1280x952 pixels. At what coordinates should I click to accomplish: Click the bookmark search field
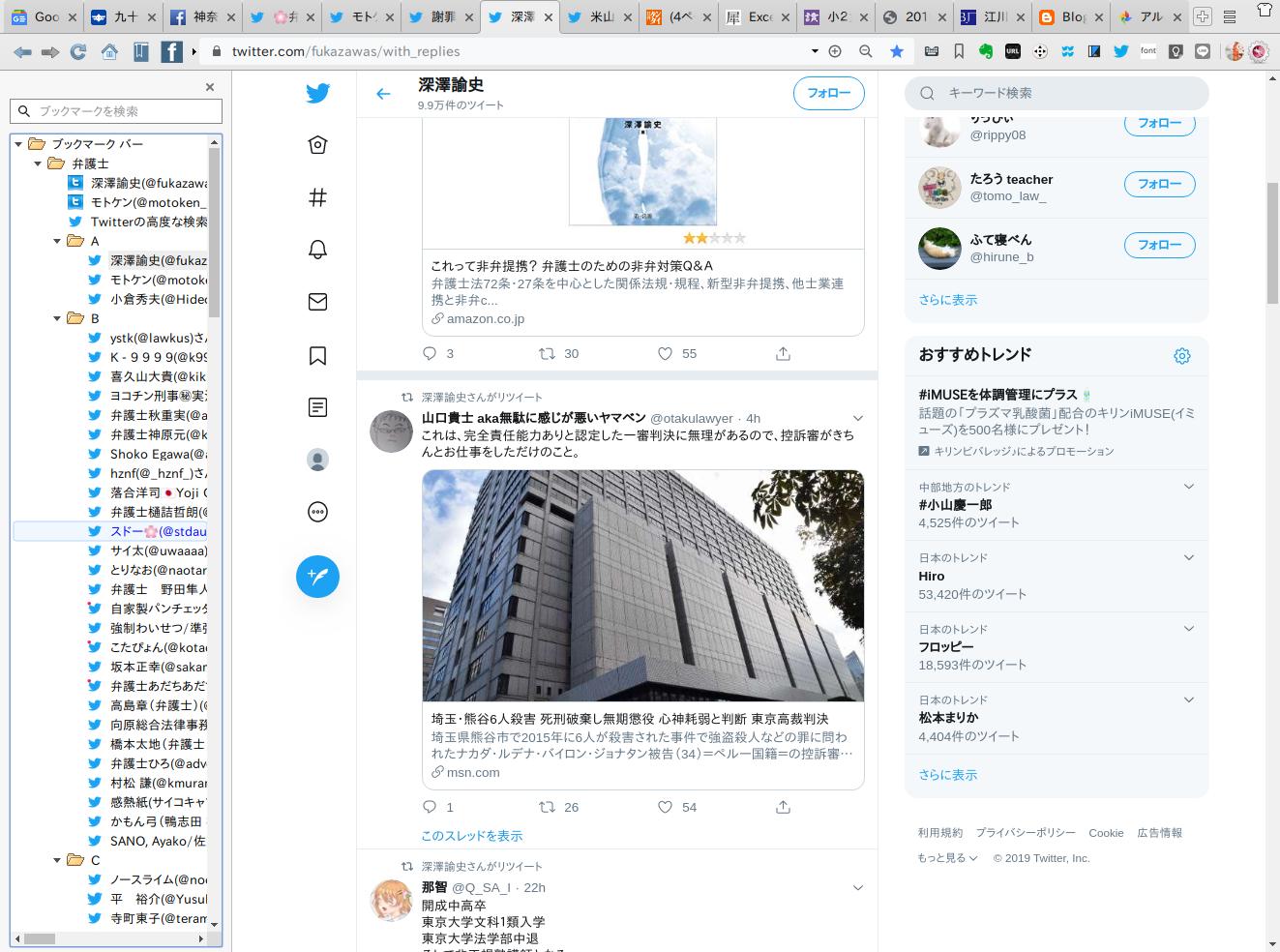116,111
